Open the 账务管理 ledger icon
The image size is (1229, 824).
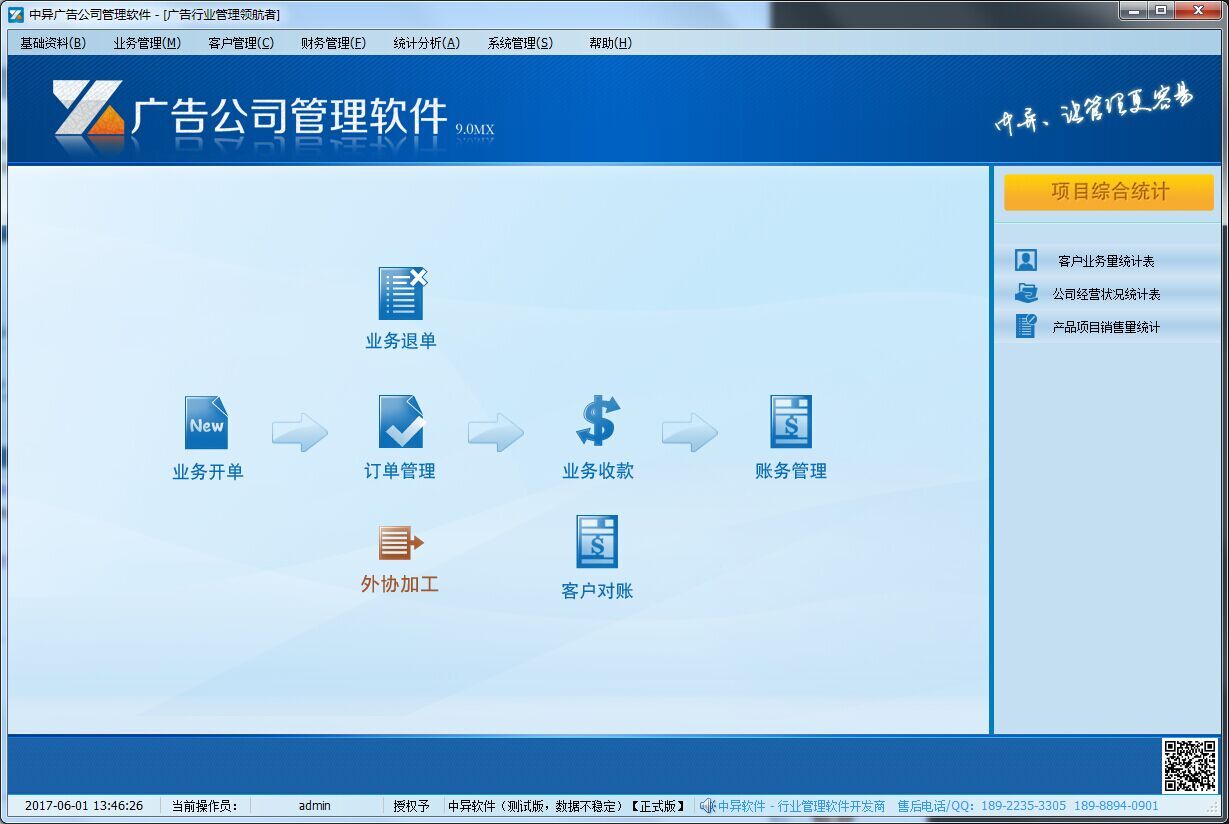point(791,422)
